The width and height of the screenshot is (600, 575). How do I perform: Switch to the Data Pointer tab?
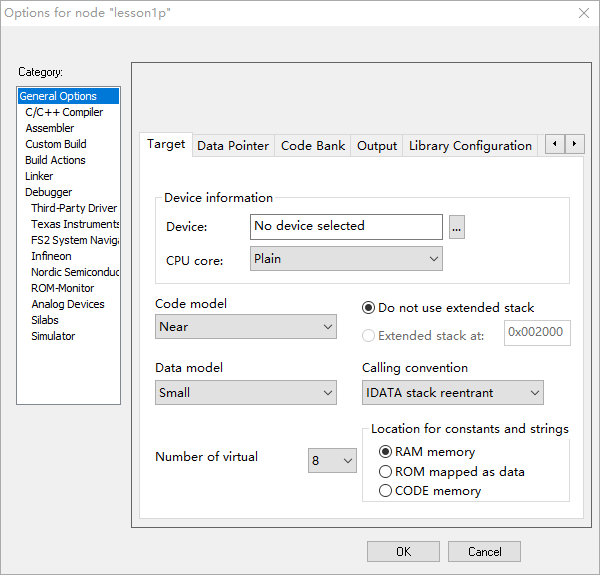tap(233, 146)
